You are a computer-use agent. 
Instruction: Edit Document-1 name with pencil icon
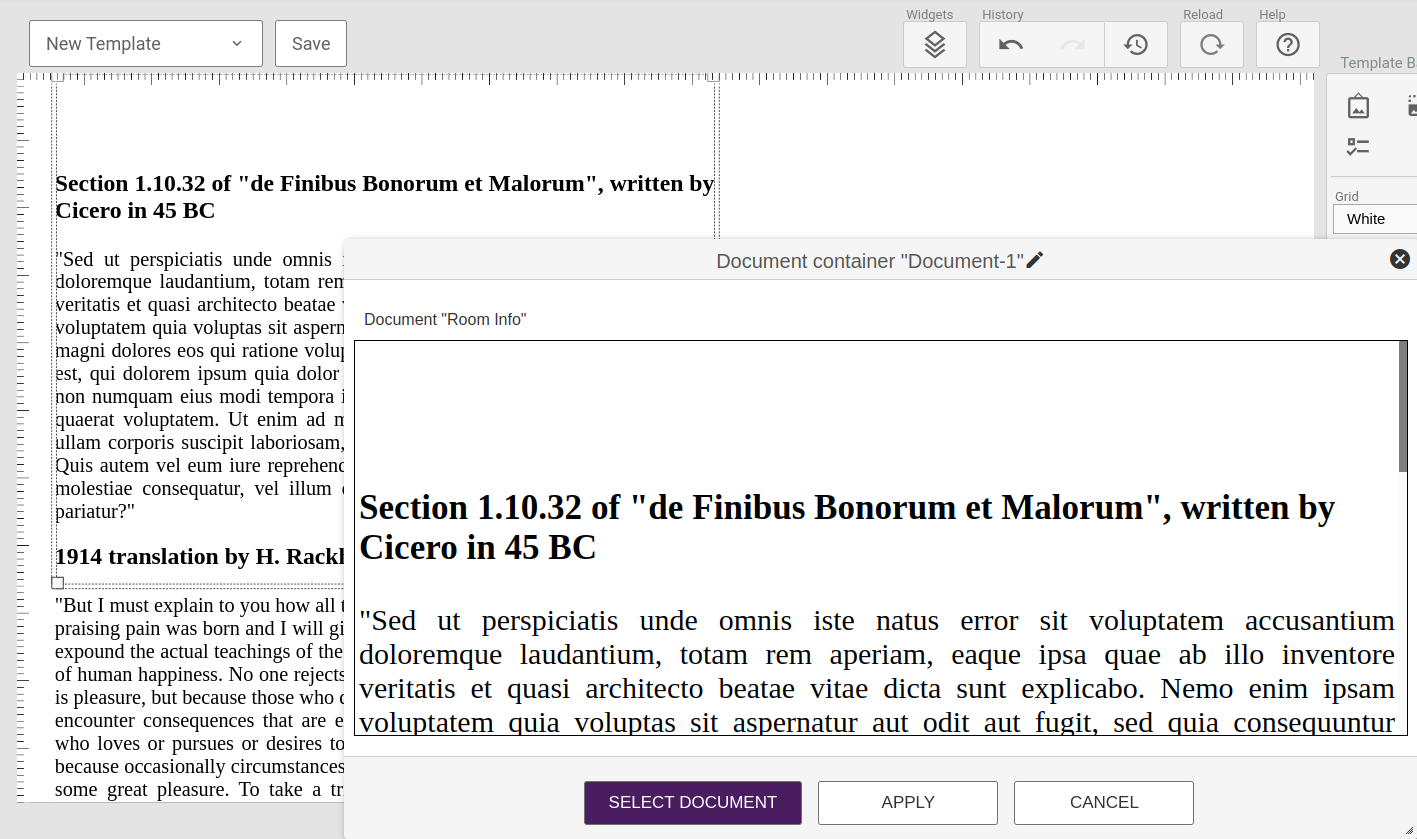click(1035, 259)
